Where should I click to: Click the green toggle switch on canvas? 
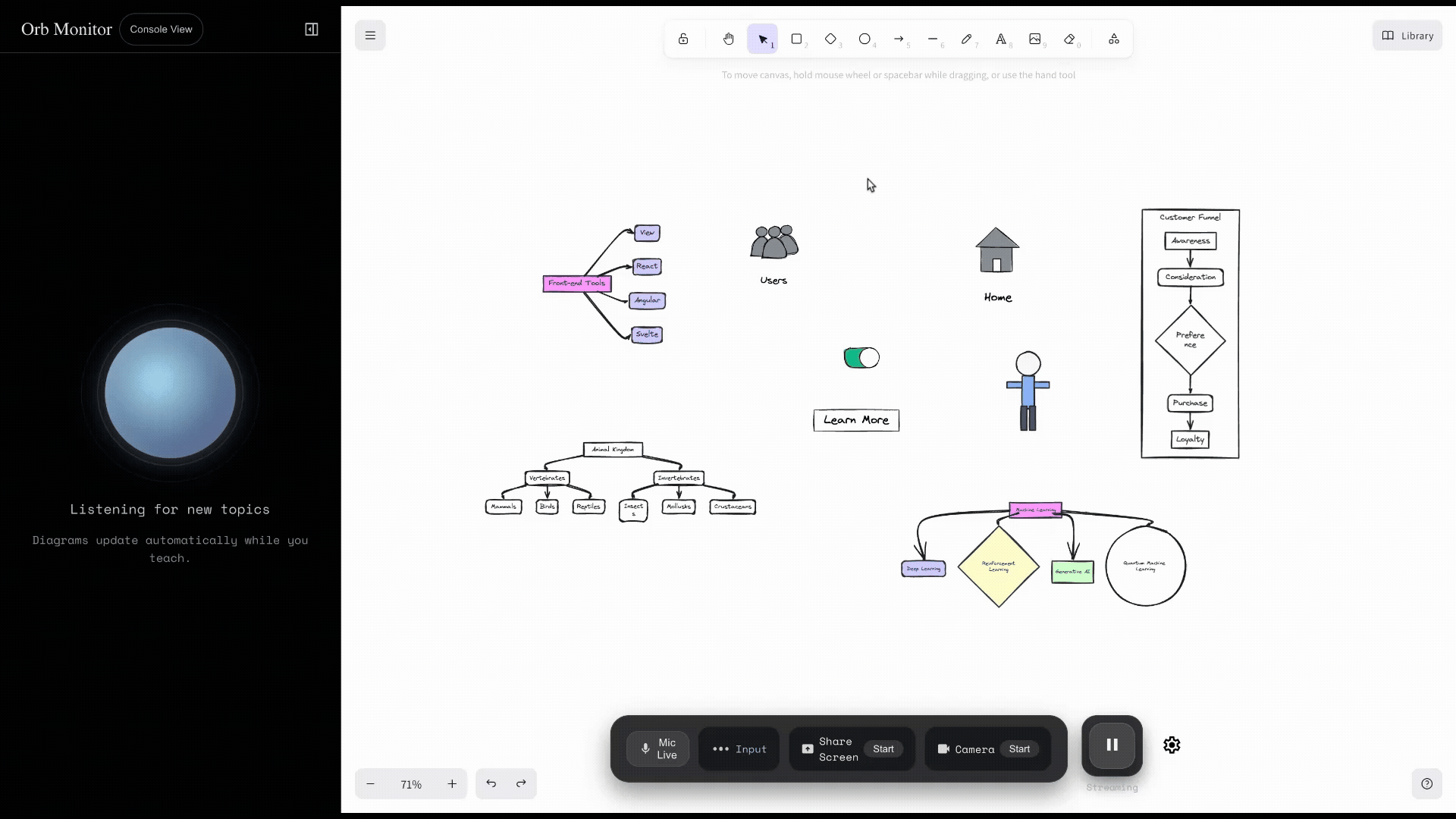861,358
